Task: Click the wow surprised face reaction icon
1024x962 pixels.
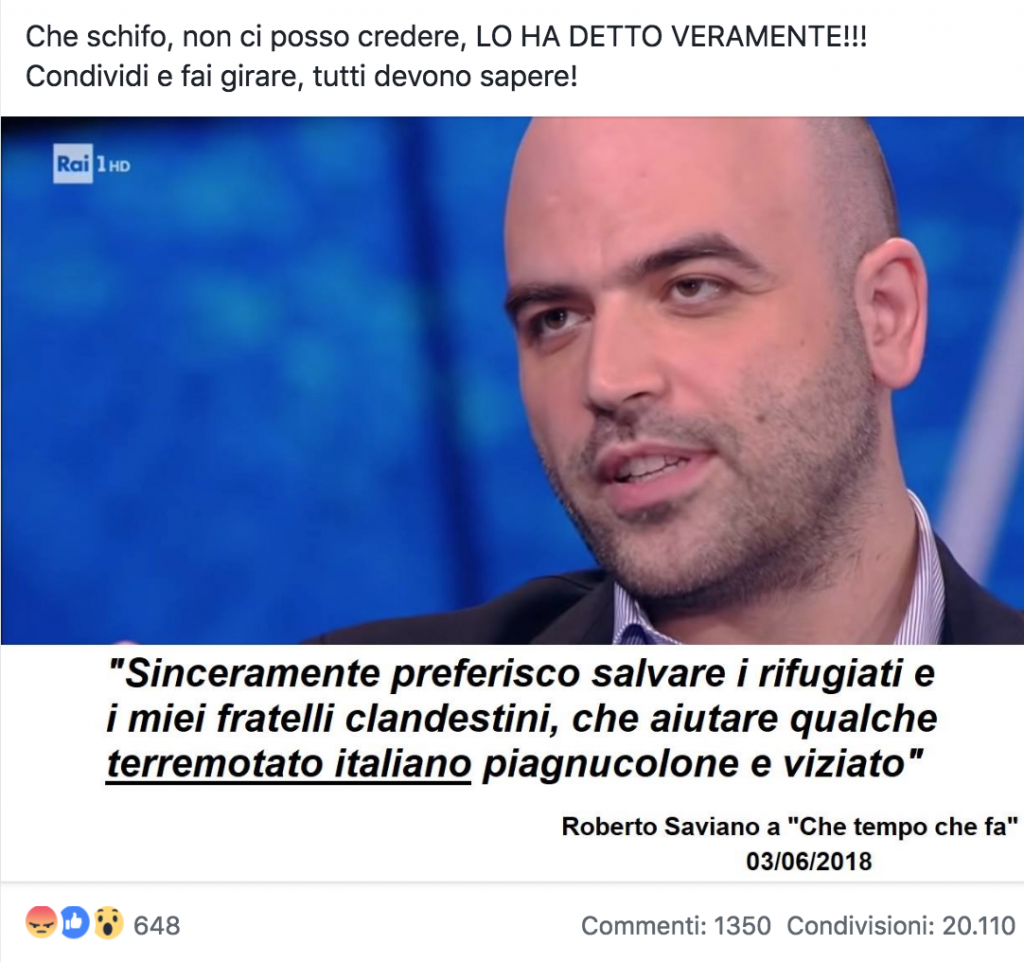Action: [x=108, y=924]
